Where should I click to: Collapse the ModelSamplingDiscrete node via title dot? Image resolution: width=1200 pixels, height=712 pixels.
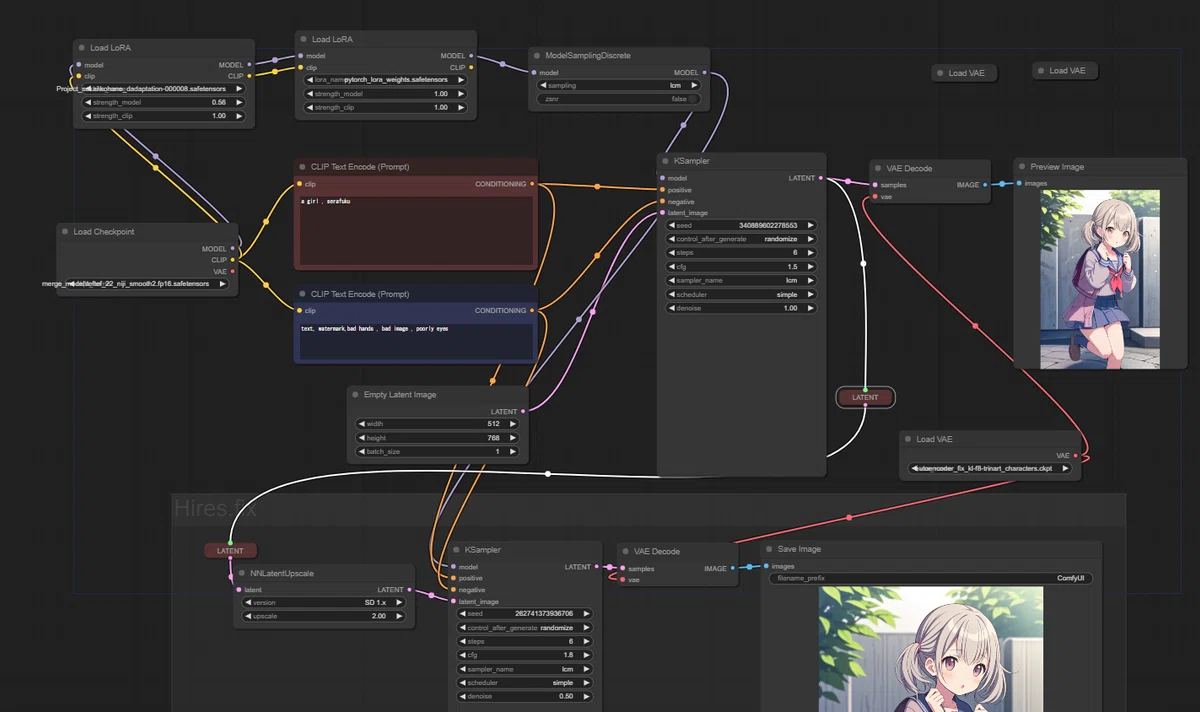tap(536, 56)
